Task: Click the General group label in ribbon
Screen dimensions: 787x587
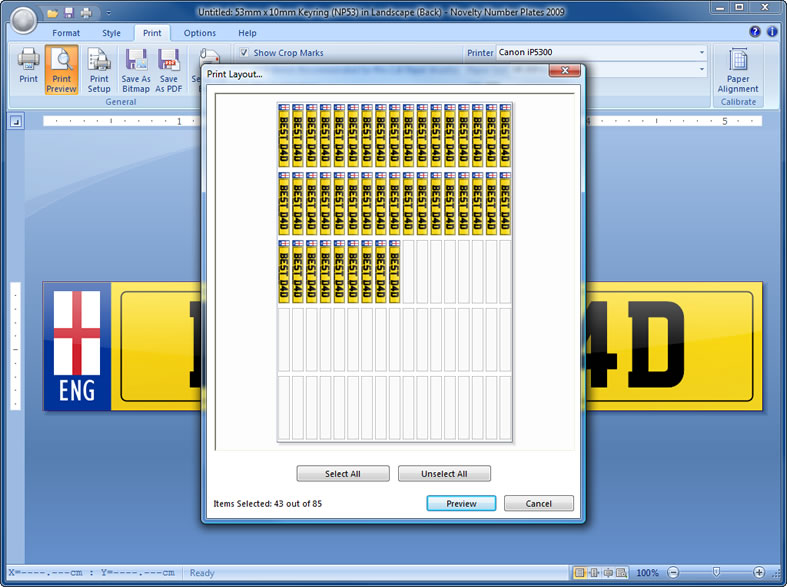Action: point(120,102)
